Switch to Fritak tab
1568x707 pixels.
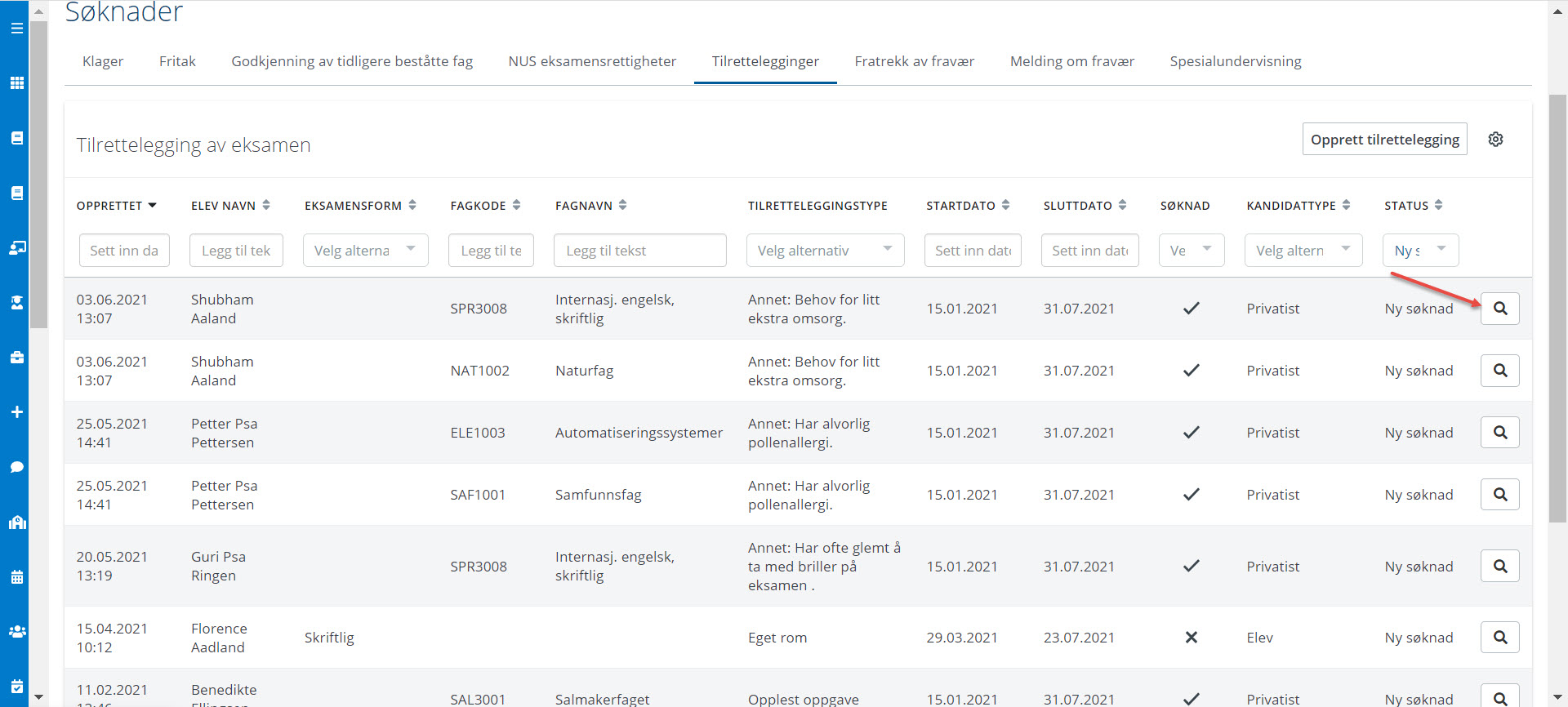(177, 61)
